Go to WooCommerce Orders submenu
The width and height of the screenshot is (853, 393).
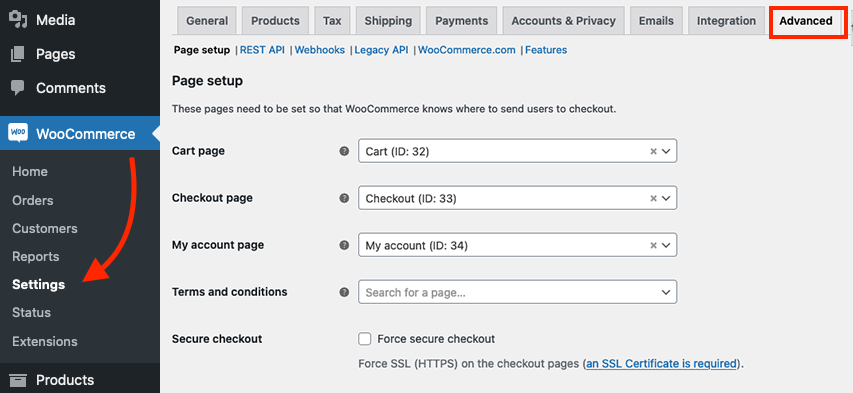(33, 200)
